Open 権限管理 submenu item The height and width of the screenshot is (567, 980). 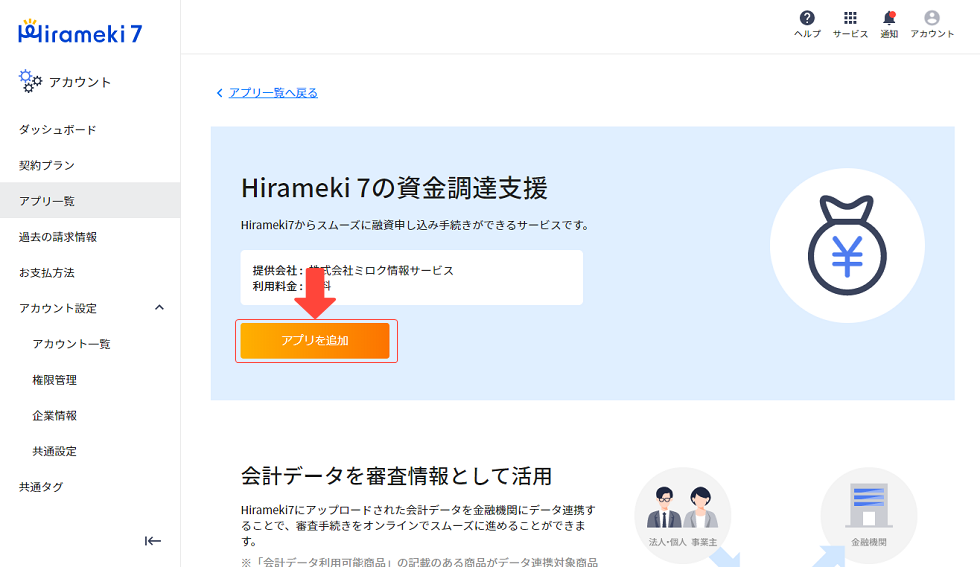click(x=90, y=379)
